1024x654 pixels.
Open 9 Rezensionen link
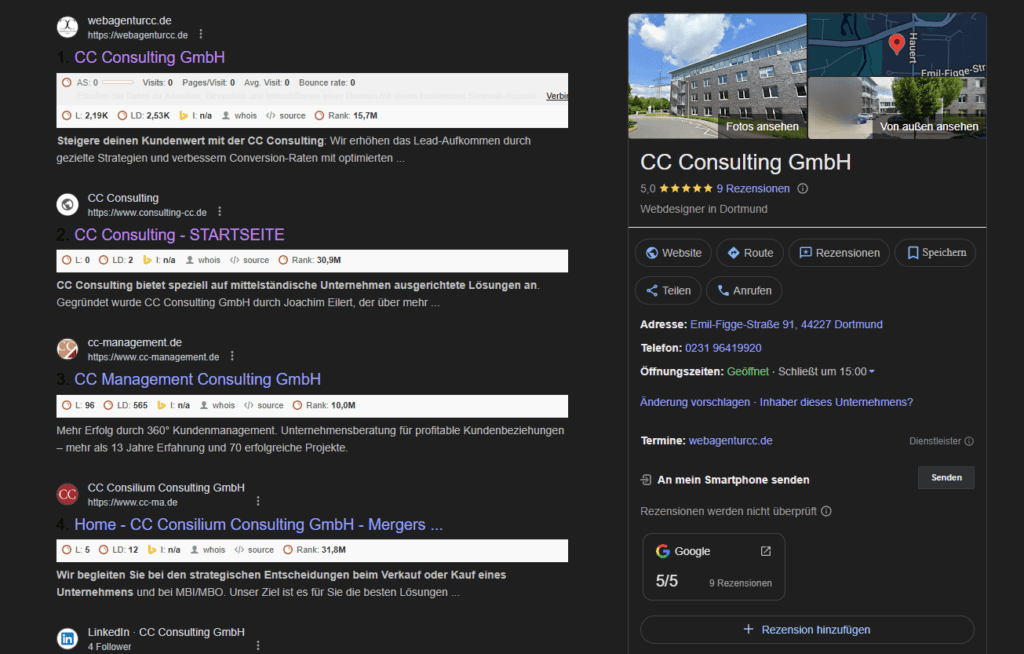(753, 189)
